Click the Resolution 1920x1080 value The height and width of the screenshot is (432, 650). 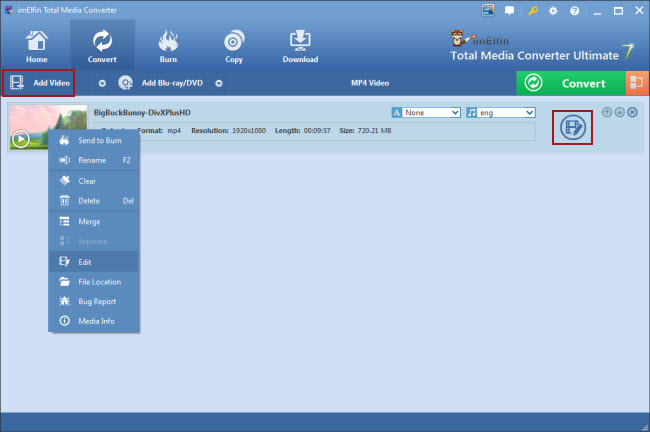249,131
